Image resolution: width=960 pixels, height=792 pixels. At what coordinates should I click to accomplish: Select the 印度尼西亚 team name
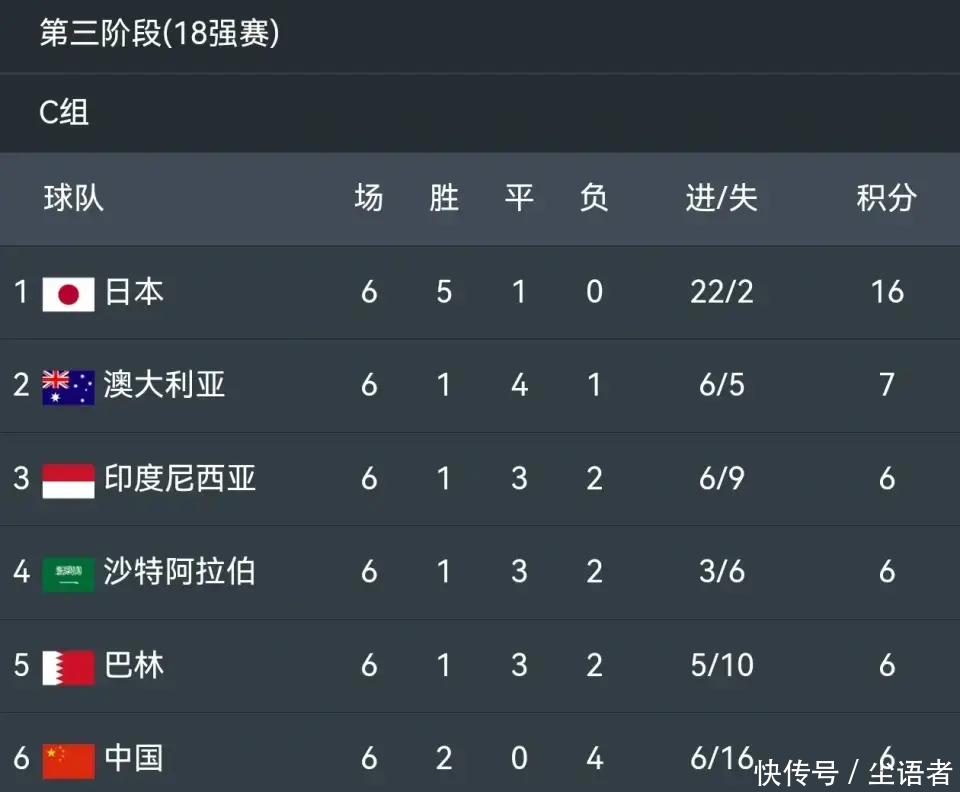click(x=180, y=479)
